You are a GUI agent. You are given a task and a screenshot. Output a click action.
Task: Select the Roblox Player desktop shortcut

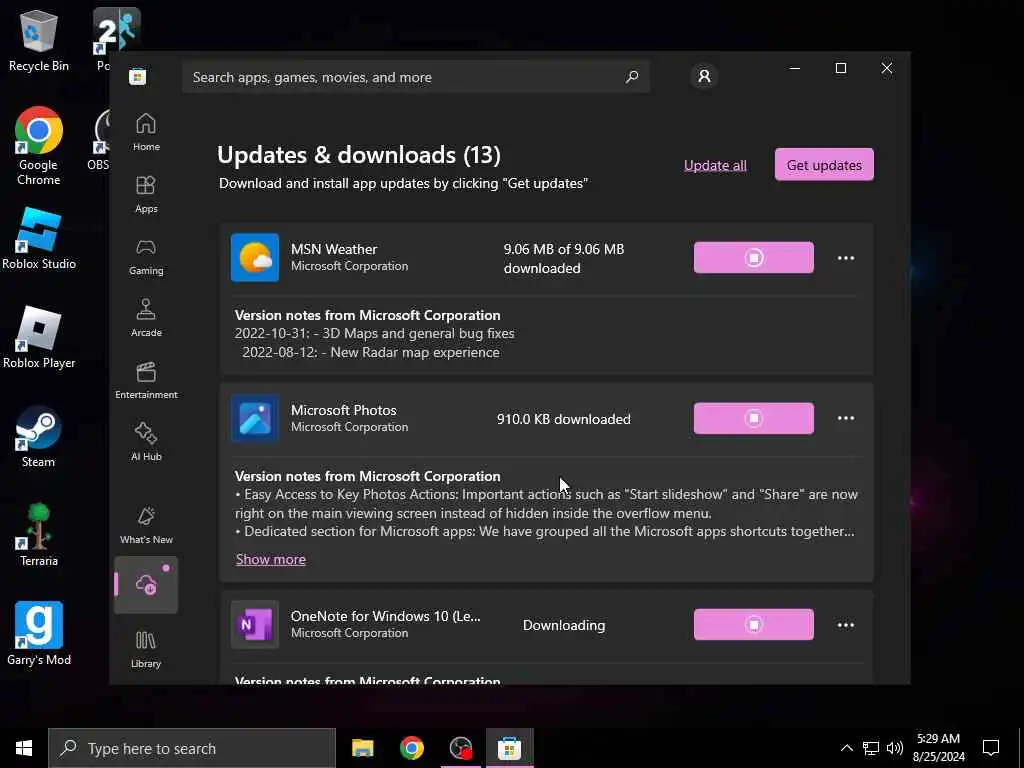[x=39, y=338]
